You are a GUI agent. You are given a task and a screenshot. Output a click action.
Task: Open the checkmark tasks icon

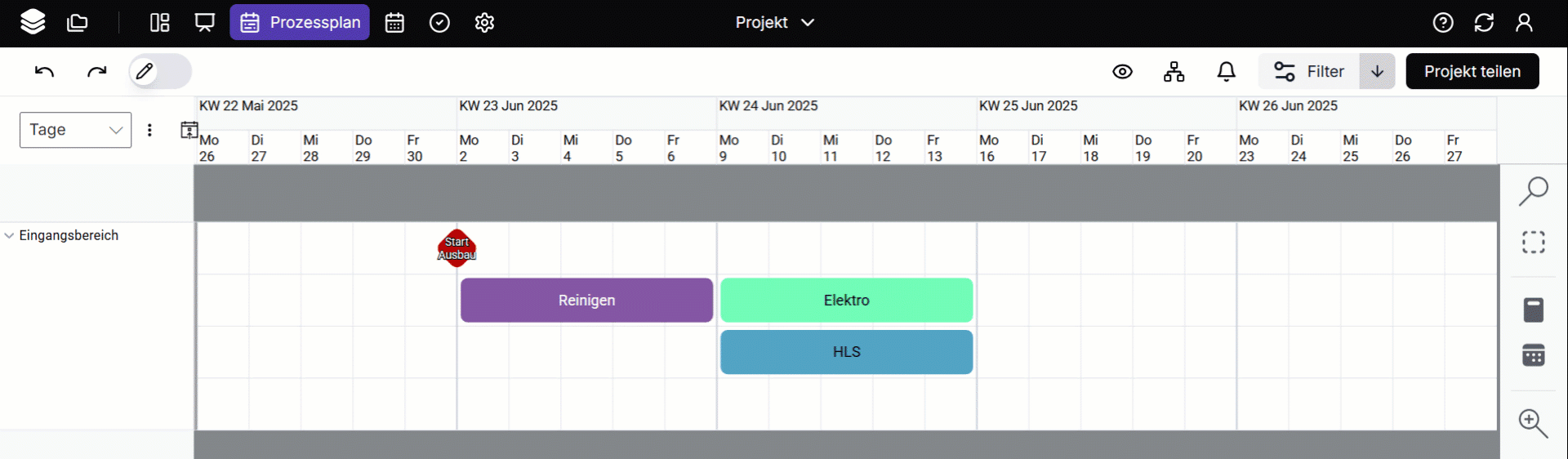[x=439, y=22]
